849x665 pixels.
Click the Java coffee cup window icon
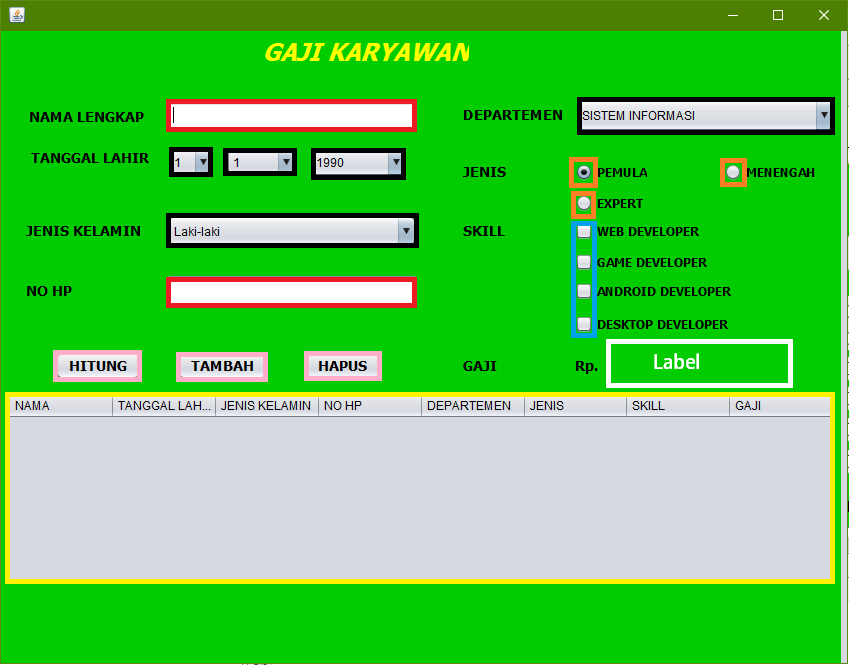tap(16, 15)
